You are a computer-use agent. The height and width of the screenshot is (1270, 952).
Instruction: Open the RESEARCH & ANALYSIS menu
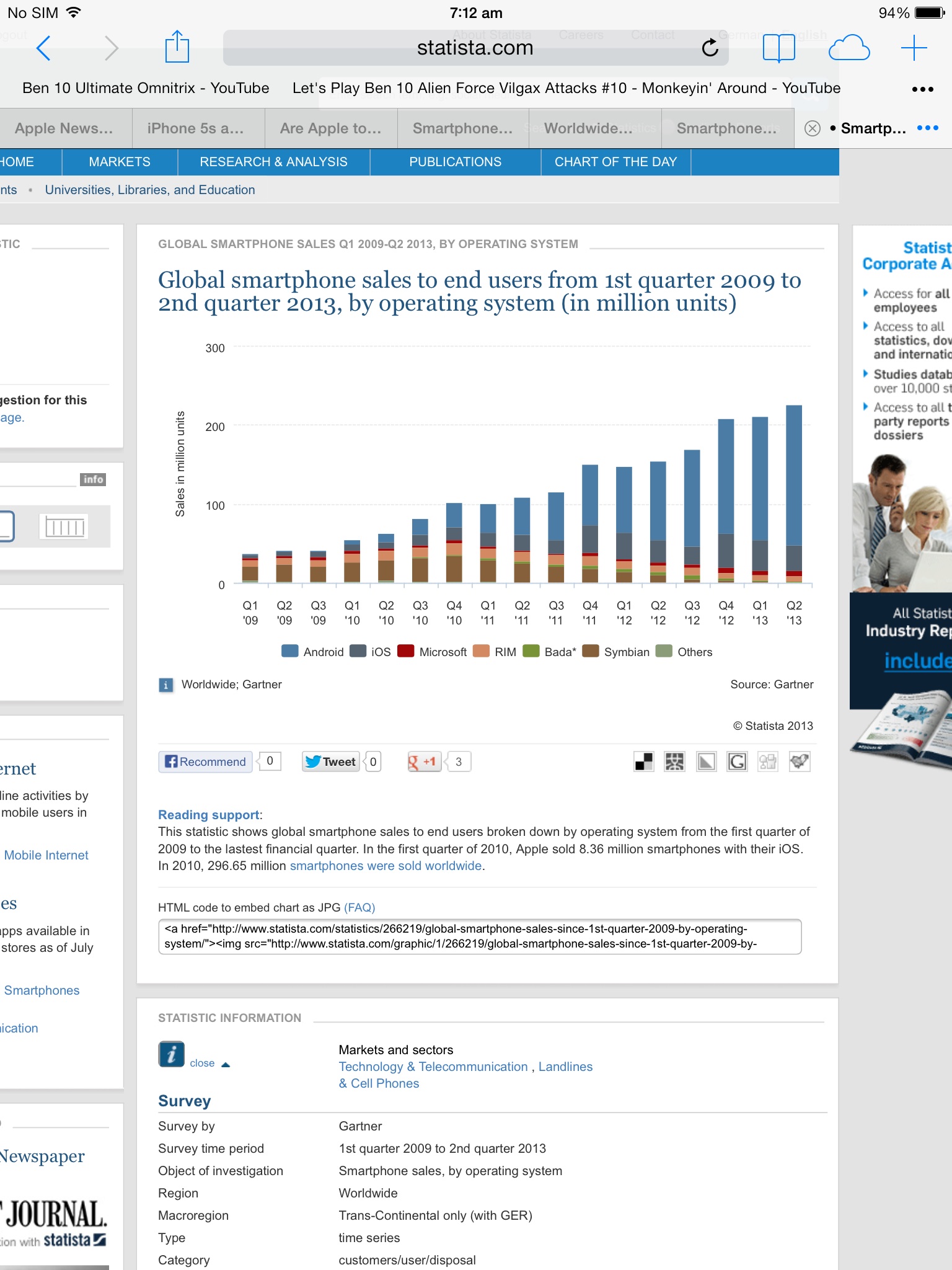(273, 162)
